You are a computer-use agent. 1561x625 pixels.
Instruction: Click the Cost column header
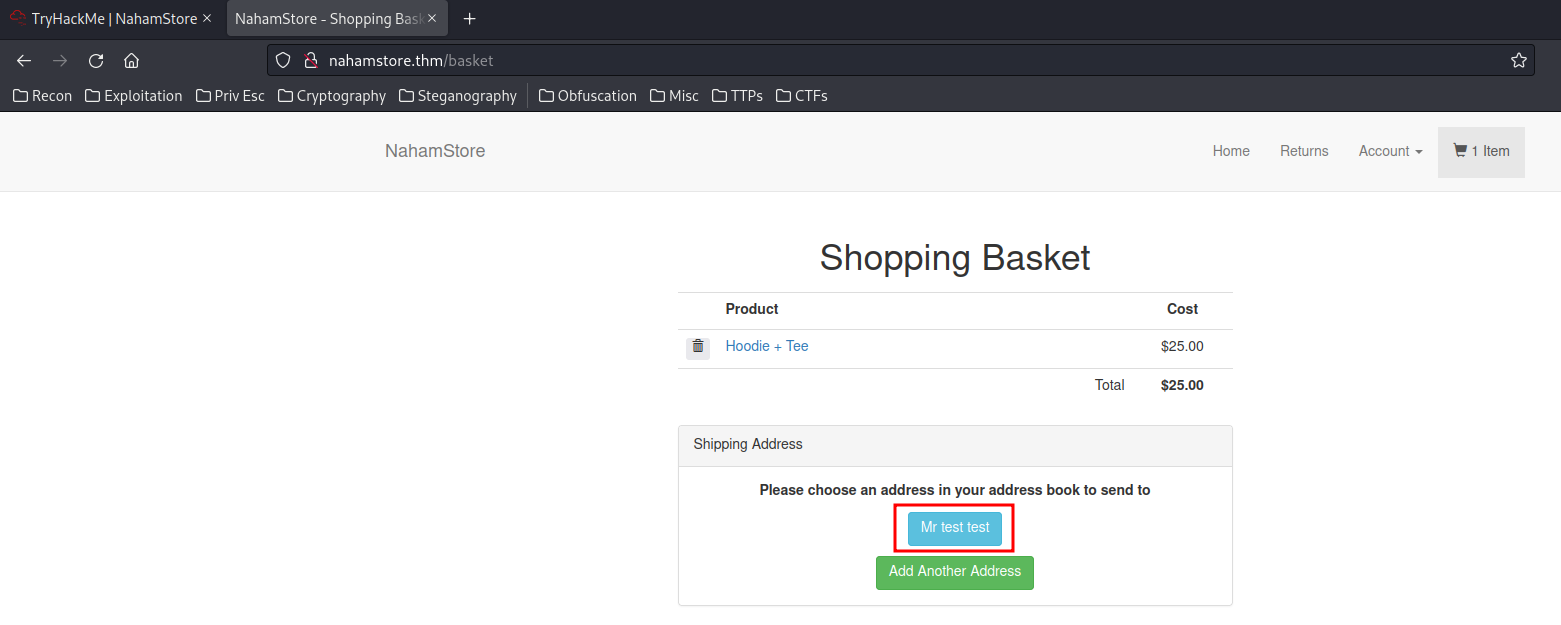[x=1182, y=309]
